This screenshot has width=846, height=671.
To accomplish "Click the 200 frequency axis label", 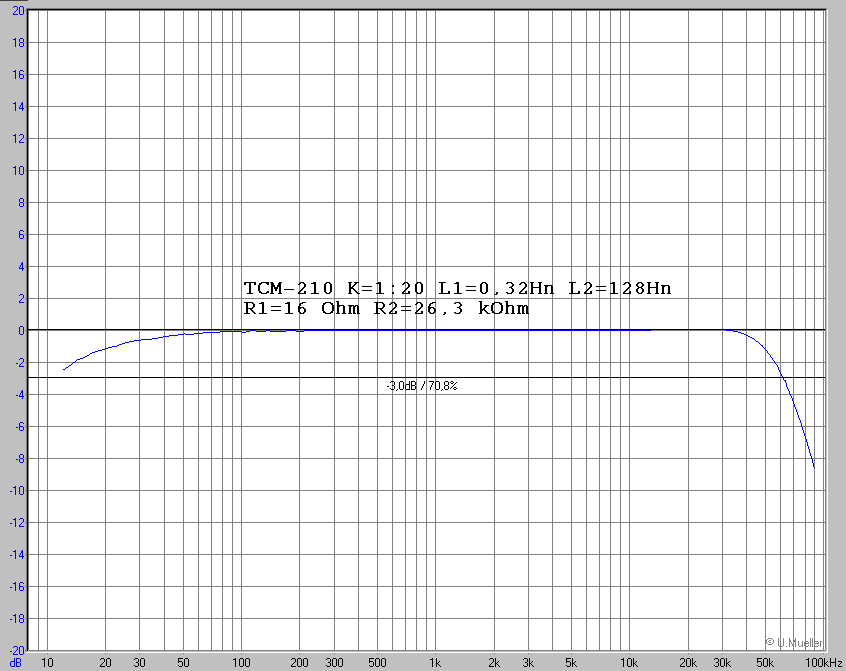I will click(299, 662).
